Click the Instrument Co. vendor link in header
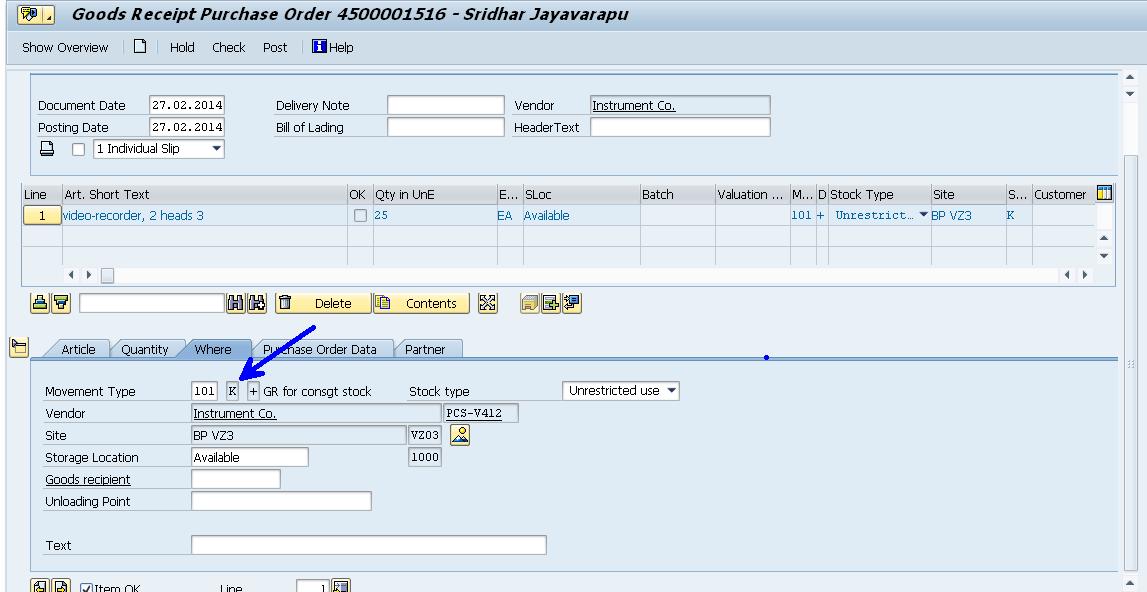This screenshot has width=1147, height=592. tap(634, 105)
